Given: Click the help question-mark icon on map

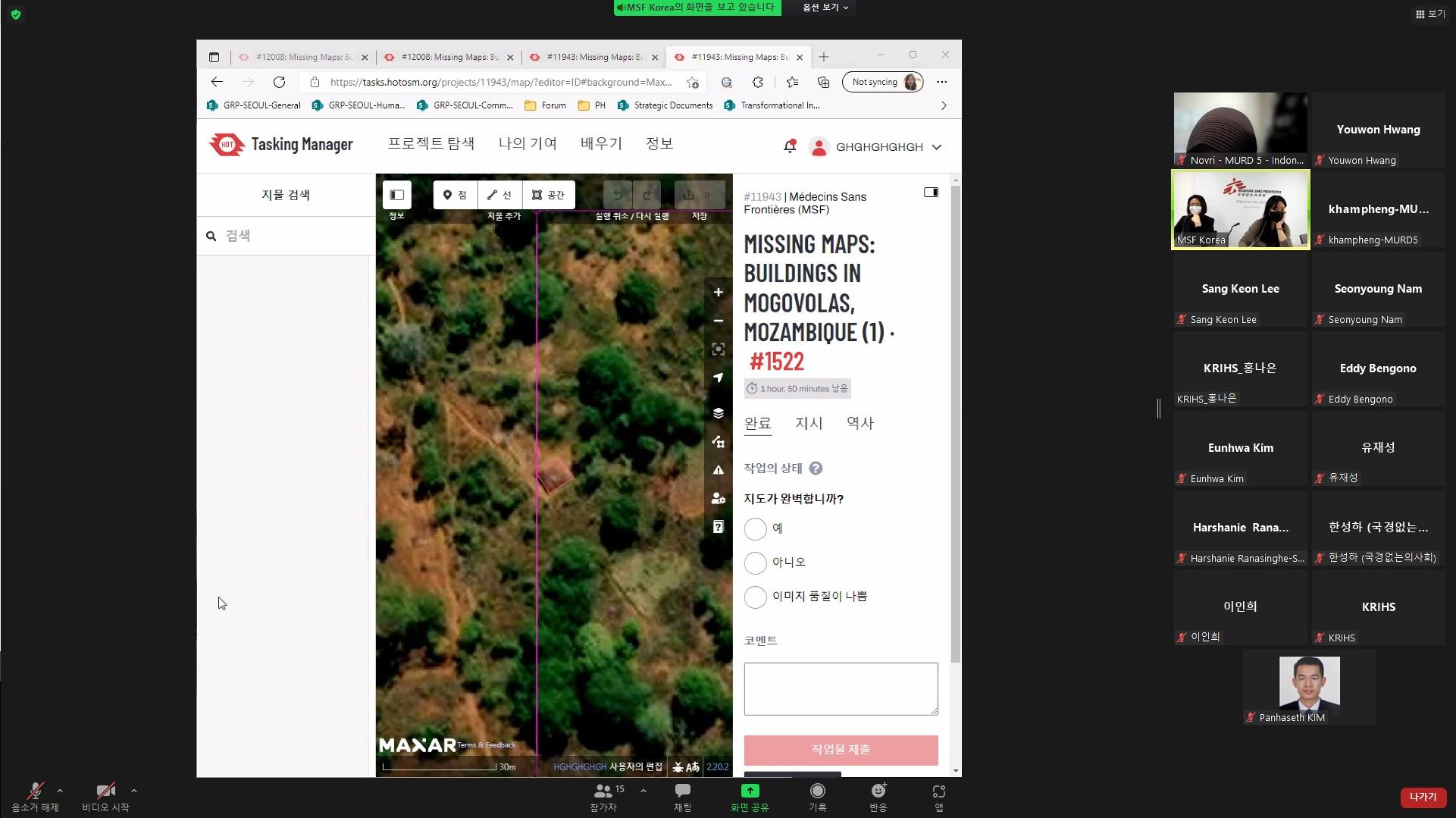Looking at the screenshot, I should pos(718,526).
